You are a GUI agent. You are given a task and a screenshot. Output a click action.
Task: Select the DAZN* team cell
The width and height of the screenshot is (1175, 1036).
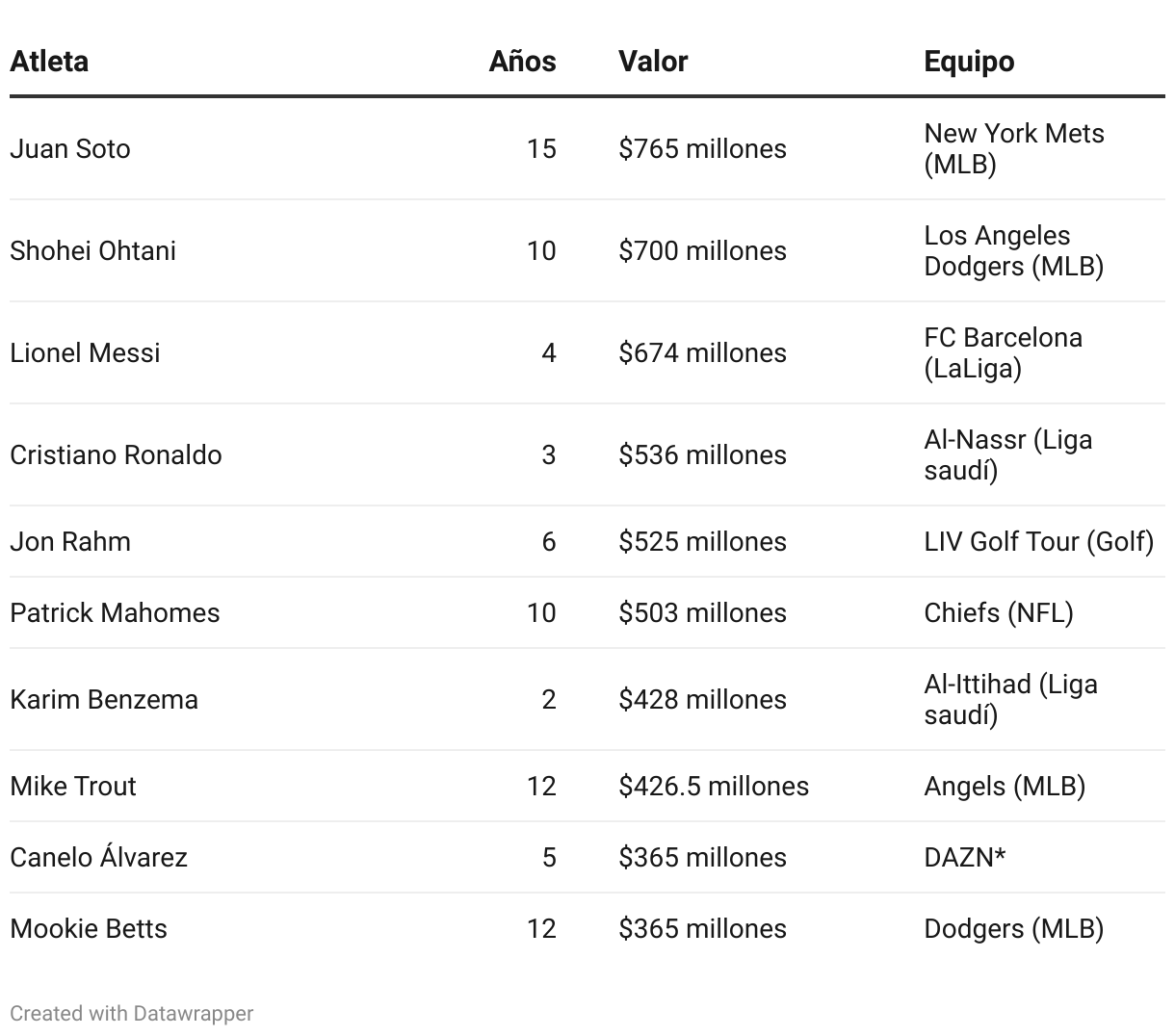pyautogui.click(x=964, y=857)
